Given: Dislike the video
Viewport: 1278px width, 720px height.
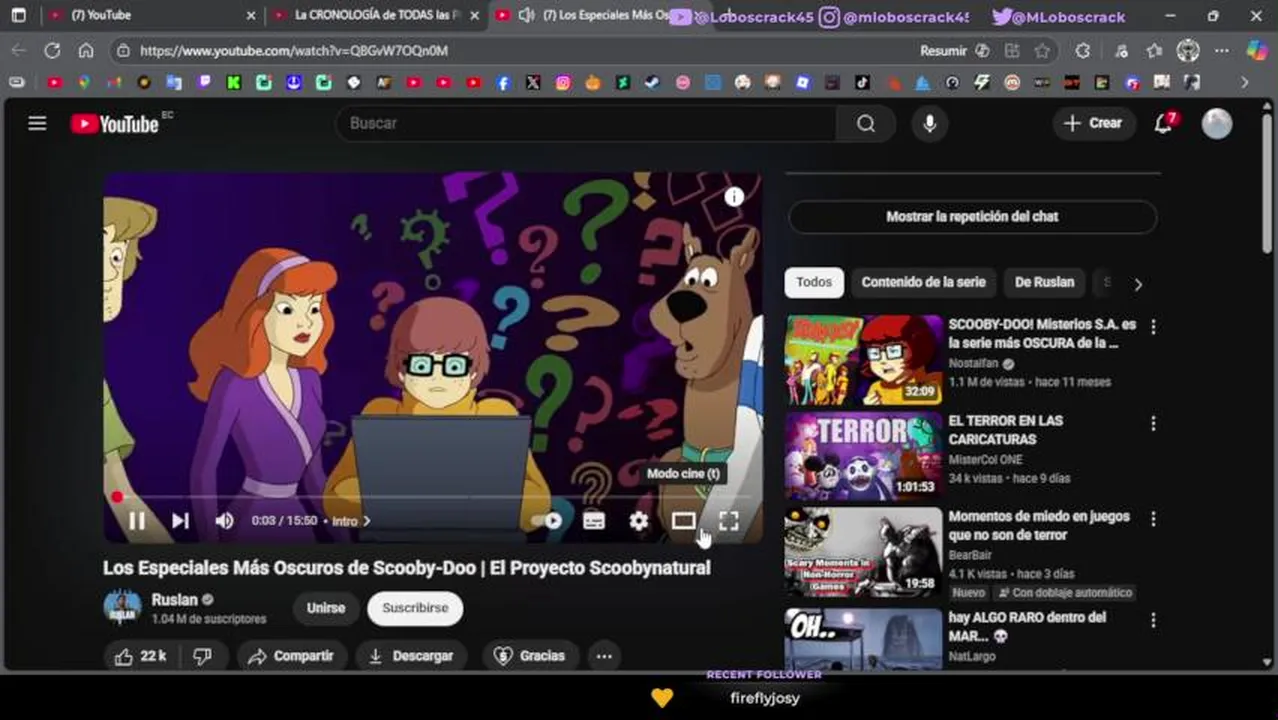Looking at the screenshot, I should [203, 656].
